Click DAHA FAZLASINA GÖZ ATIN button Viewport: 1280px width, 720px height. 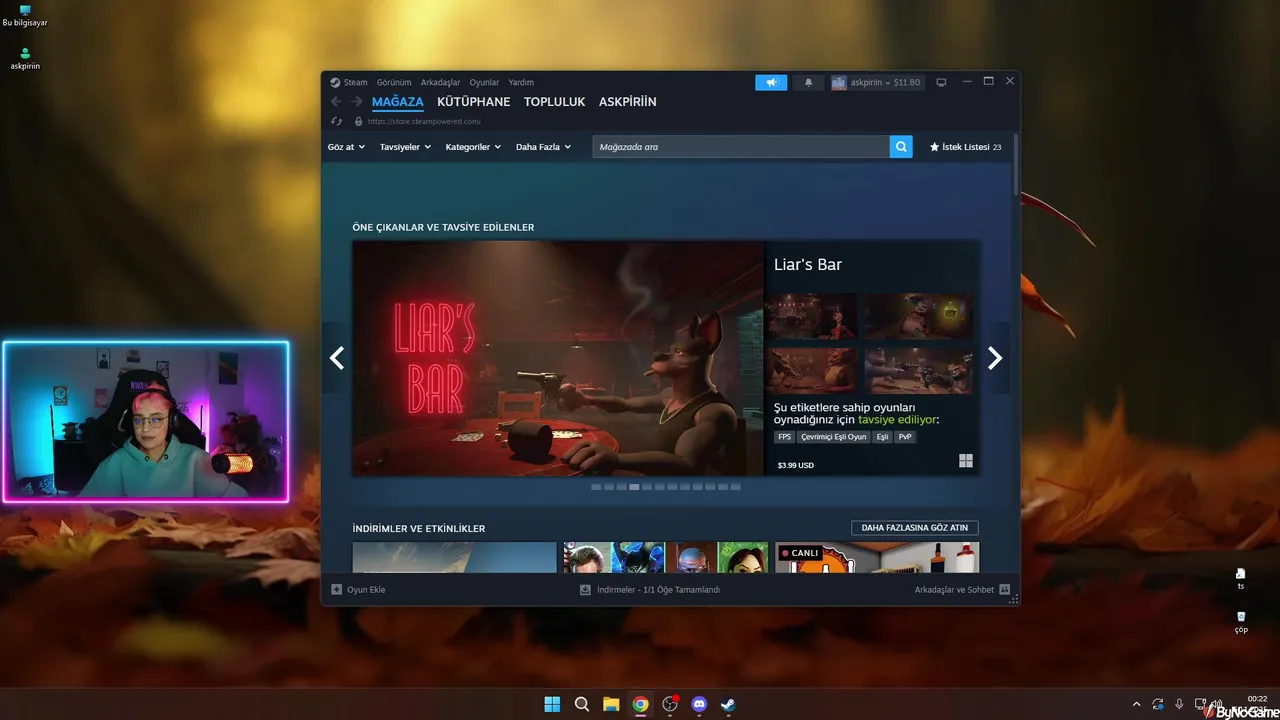click(x=915, y=528)
